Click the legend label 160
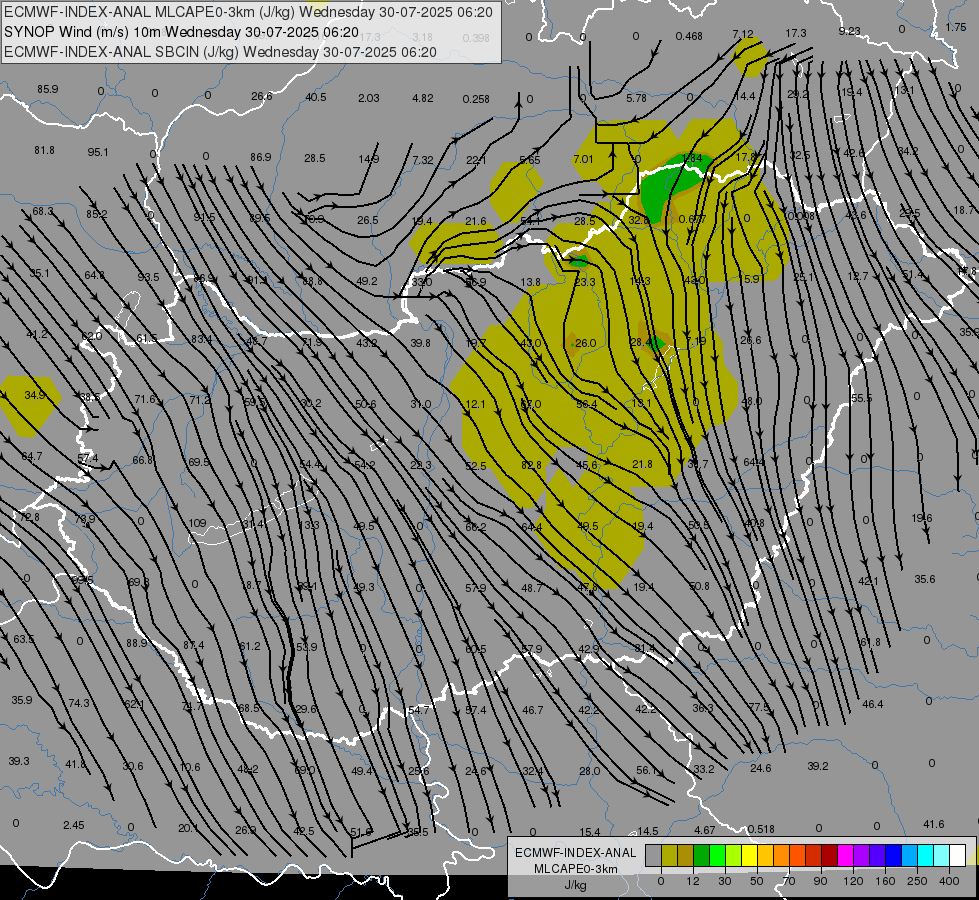 point(885,881)
